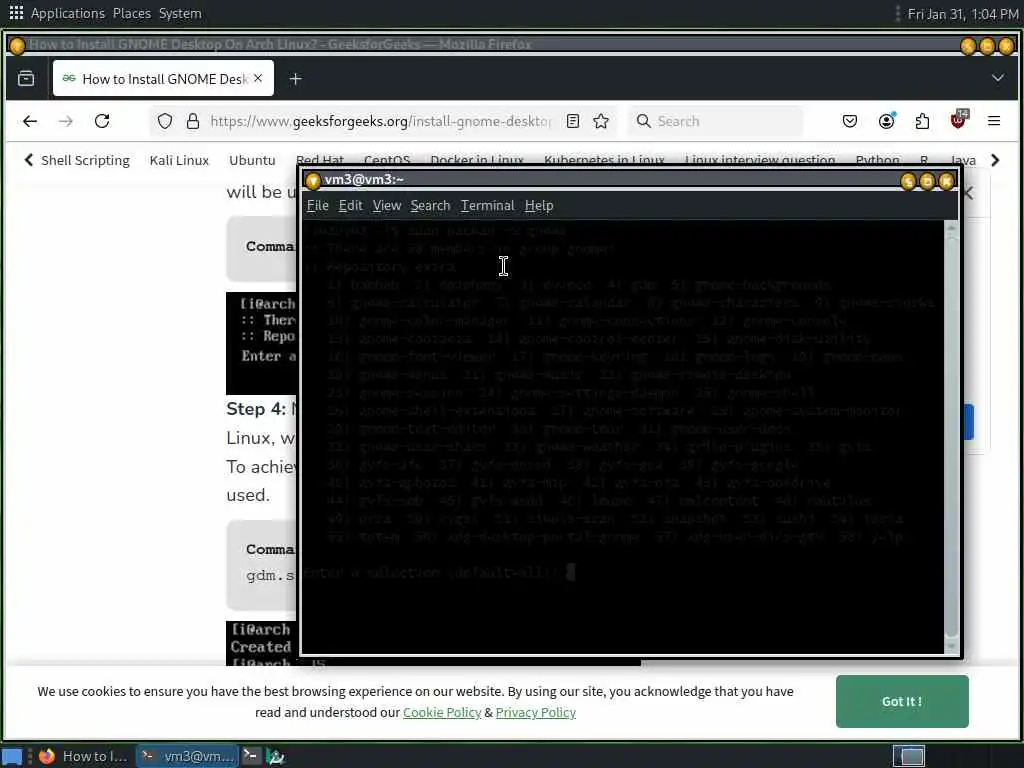The width and height of the screenshot is (1024, 768).
Task: Close the How to Install GNOME tab
Action: (258, 78)
